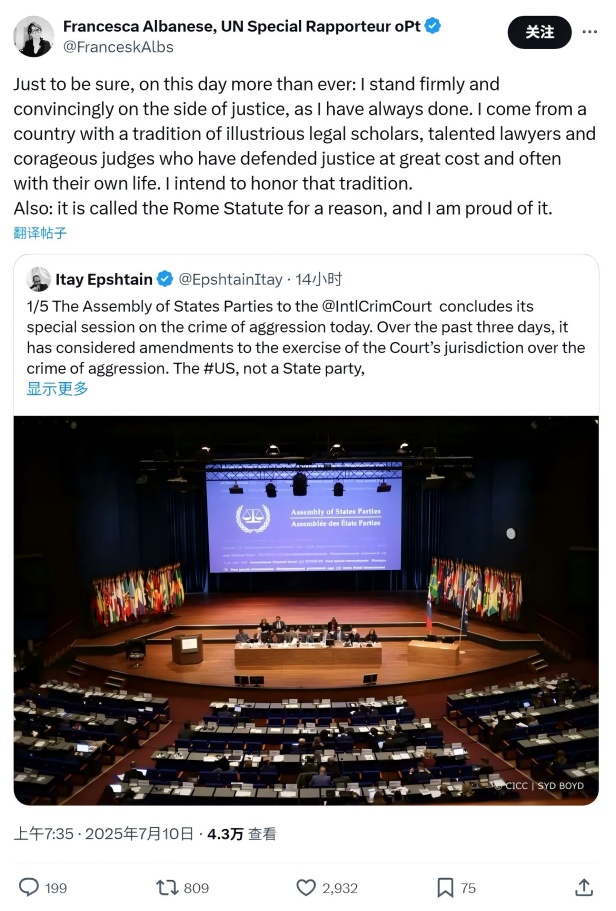Click Francesca Albanese's profile avatar
The image size is (616, 911).
point(34,36)
